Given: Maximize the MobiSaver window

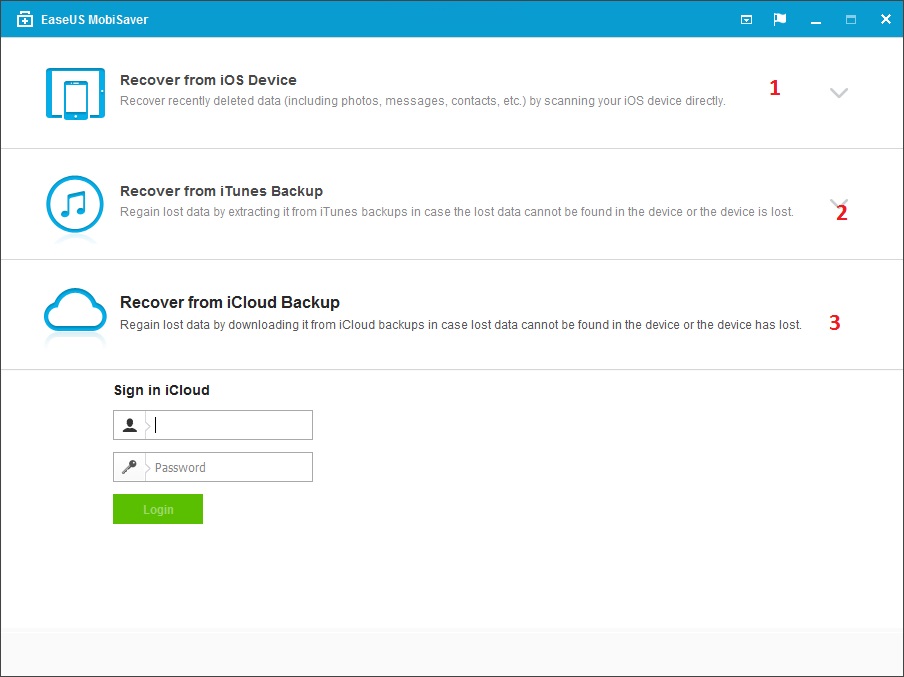Looking at the screenshot, I should [x=851, y=19].
